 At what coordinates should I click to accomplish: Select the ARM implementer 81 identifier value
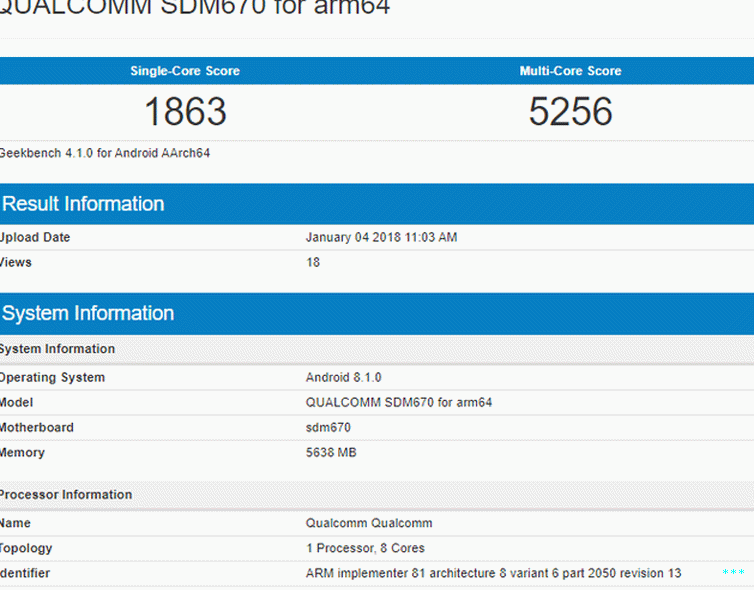tap(493, 573)
